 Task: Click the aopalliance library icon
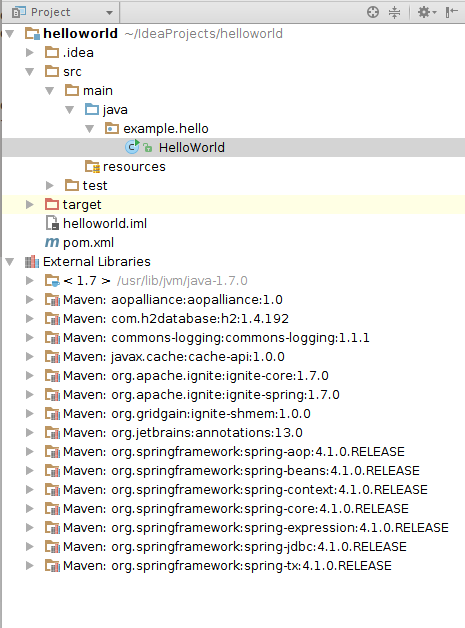point(52,300)
